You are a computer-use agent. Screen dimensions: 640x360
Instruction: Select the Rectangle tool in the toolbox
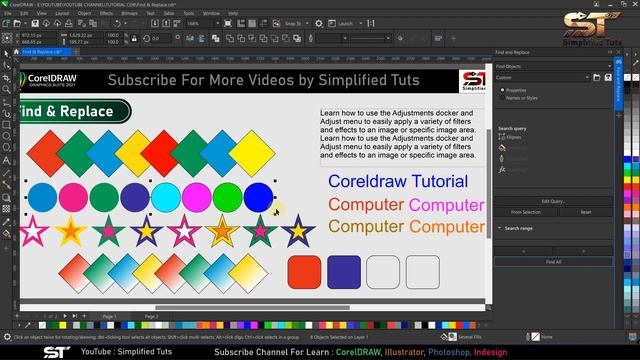tap(6, 124)
